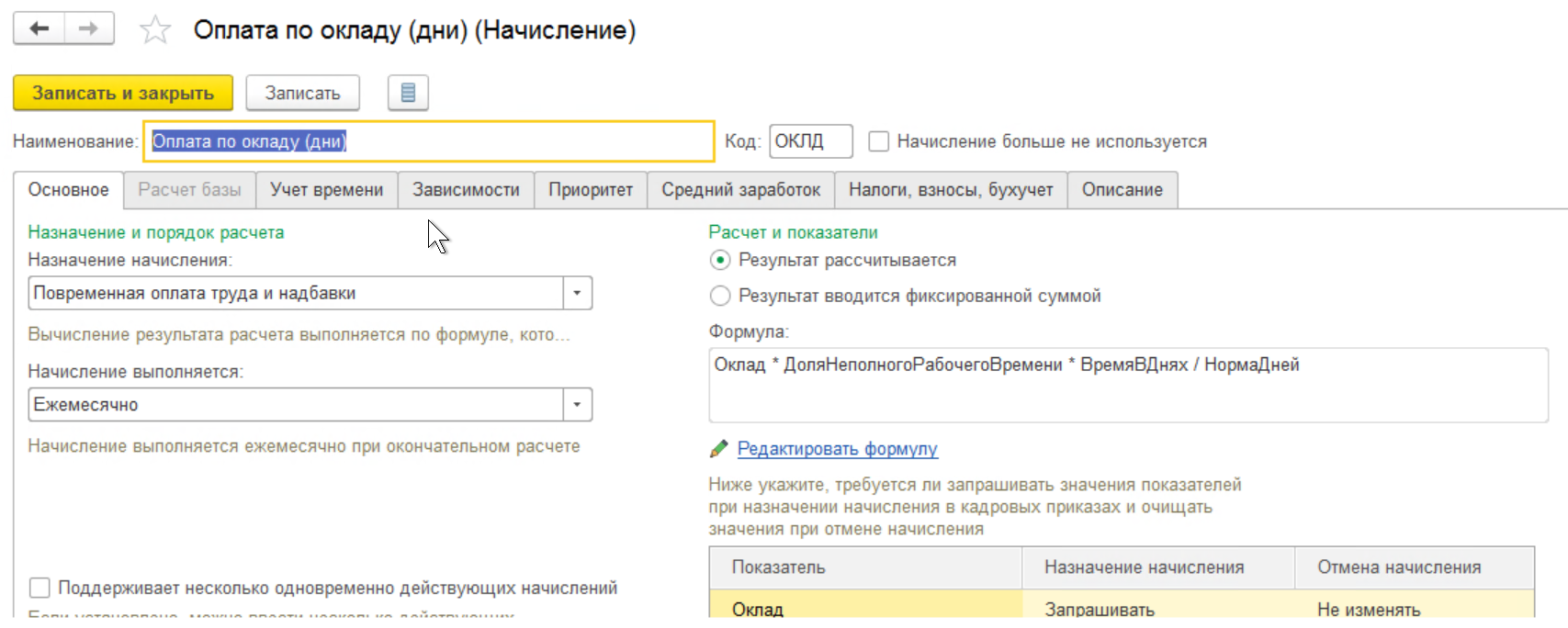Open the list icon next to Записать
The width and height of the screenshot is (1568, 628).
tap(408, 93)
